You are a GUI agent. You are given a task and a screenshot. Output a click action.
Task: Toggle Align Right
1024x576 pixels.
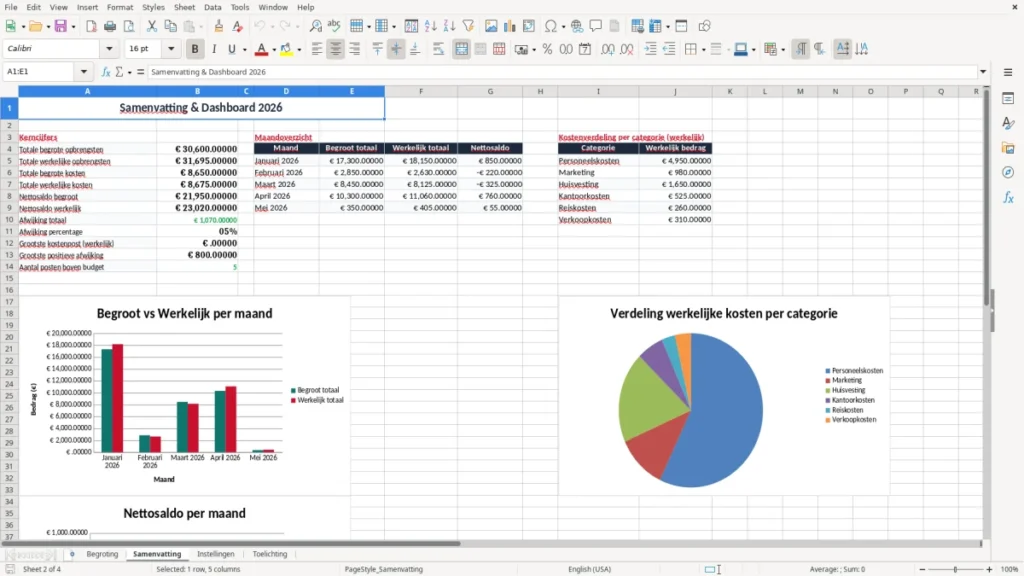(355, 49)
